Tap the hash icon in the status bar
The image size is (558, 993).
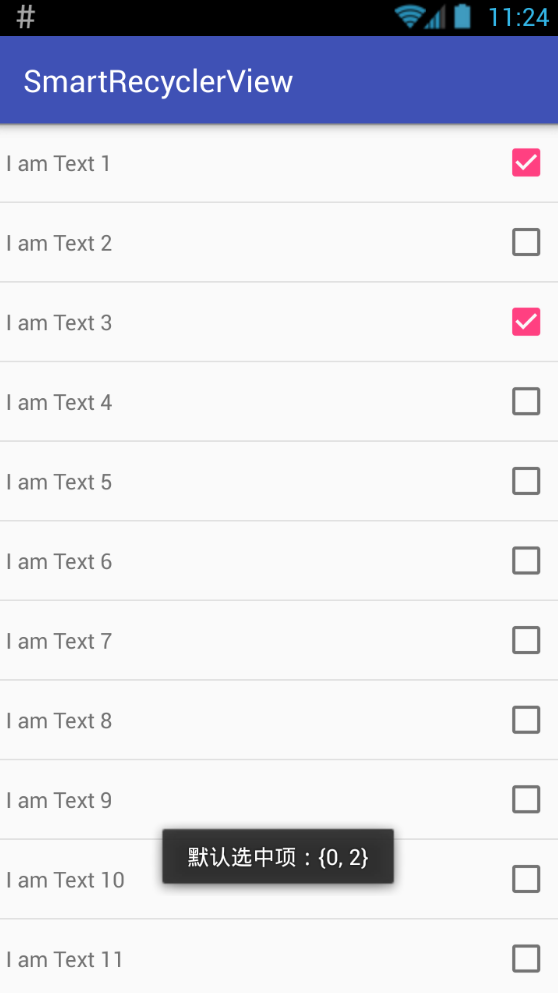25,17
